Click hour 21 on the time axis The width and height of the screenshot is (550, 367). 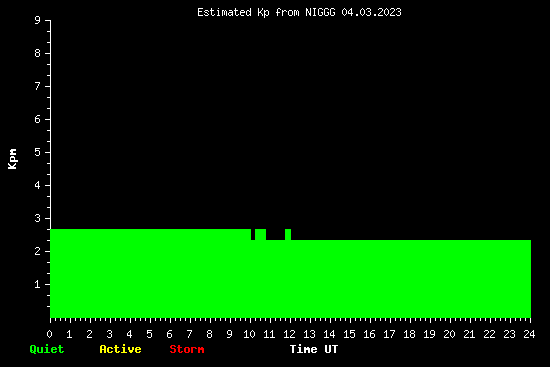point(469,334)
